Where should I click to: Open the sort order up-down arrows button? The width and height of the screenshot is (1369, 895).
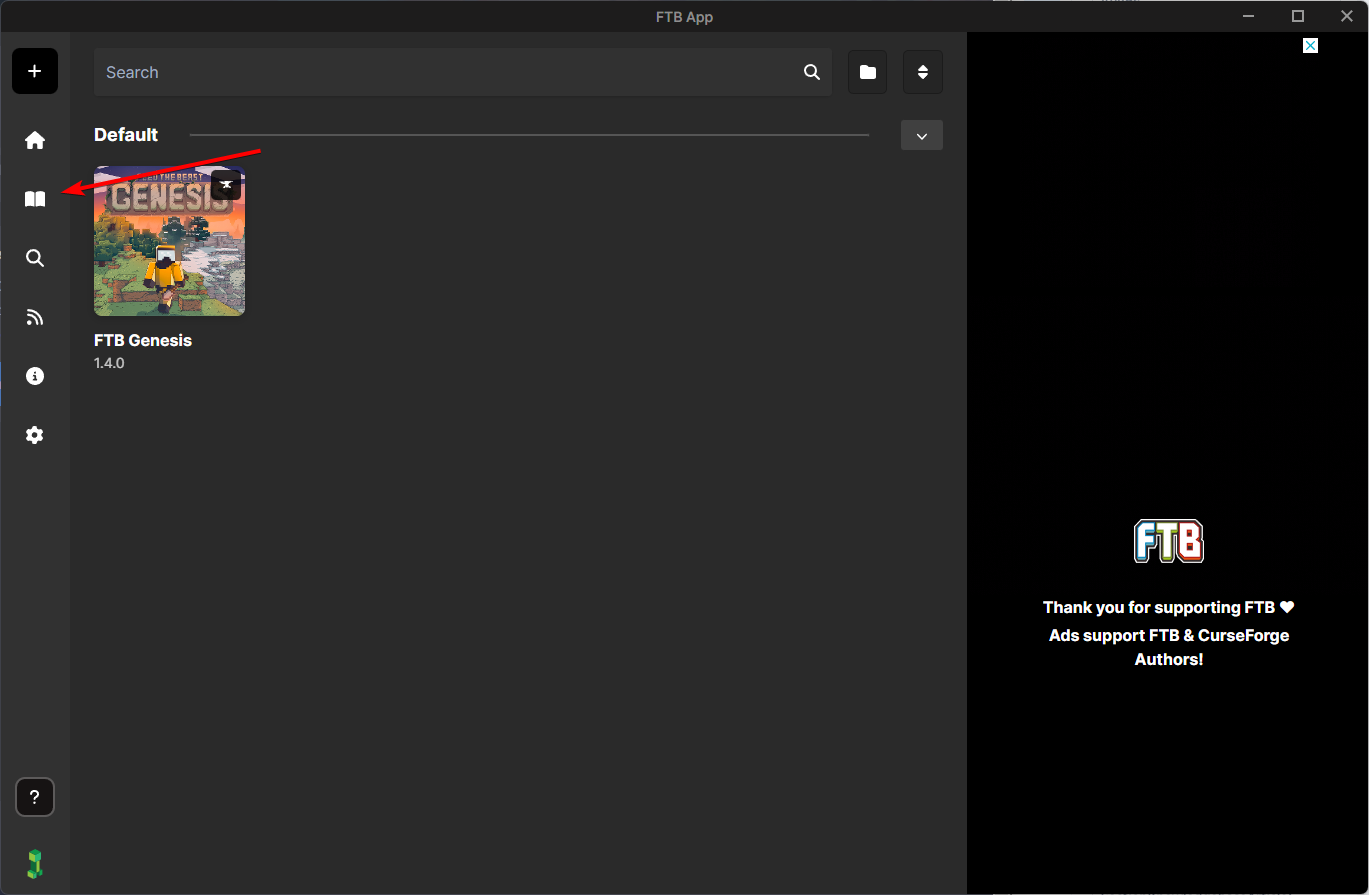point(923,72)
